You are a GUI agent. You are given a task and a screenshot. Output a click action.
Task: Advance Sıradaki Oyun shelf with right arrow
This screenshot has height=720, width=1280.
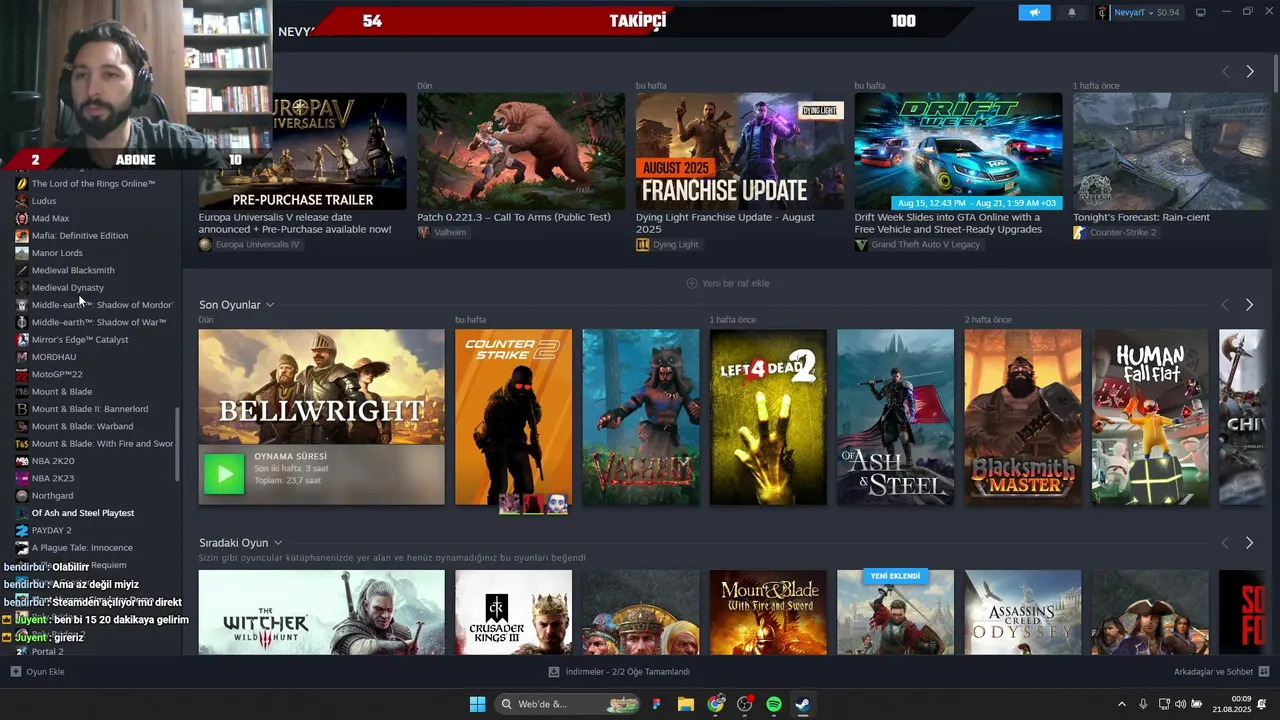1249,542
